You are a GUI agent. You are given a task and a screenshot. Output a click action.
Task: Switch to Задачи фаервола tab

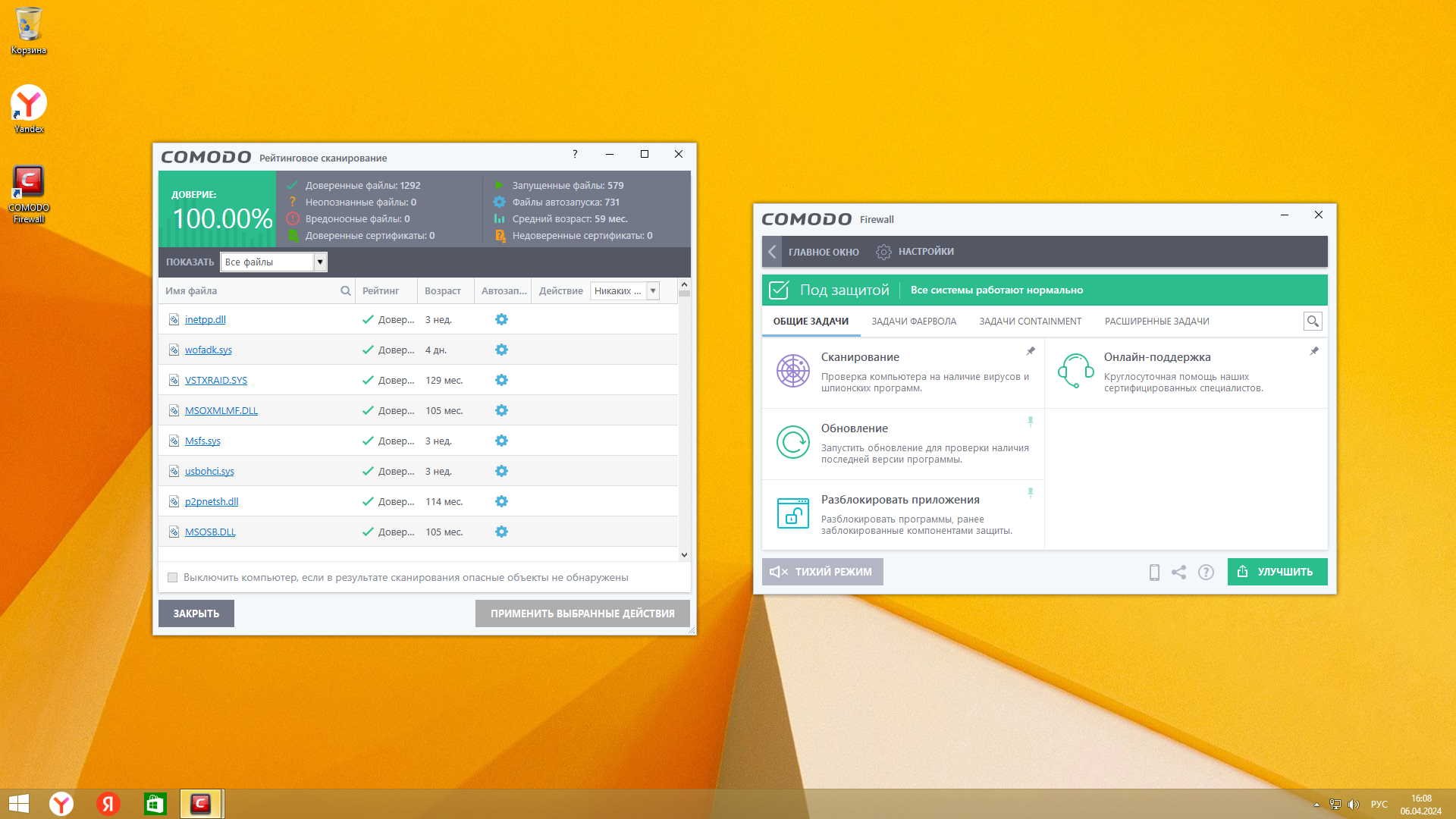pos(913,322)
